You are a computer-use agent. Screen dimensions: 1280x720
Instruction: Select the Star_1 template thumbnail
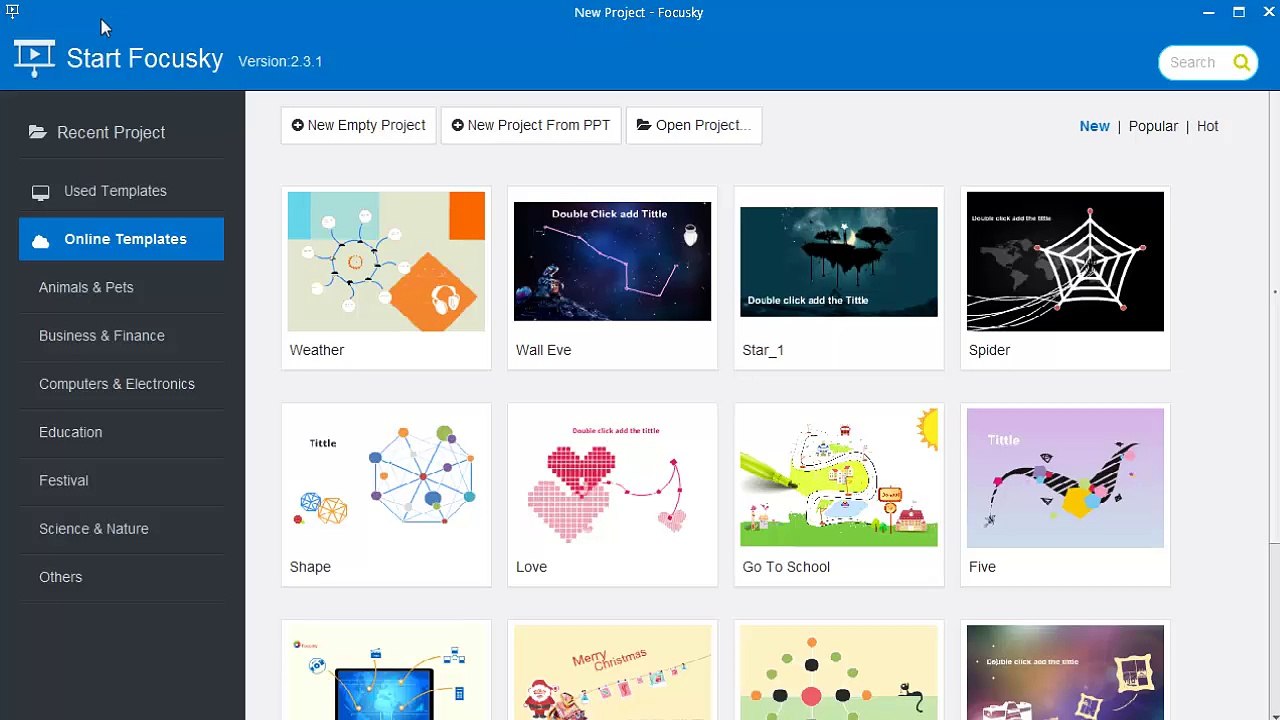coord(839,261)
